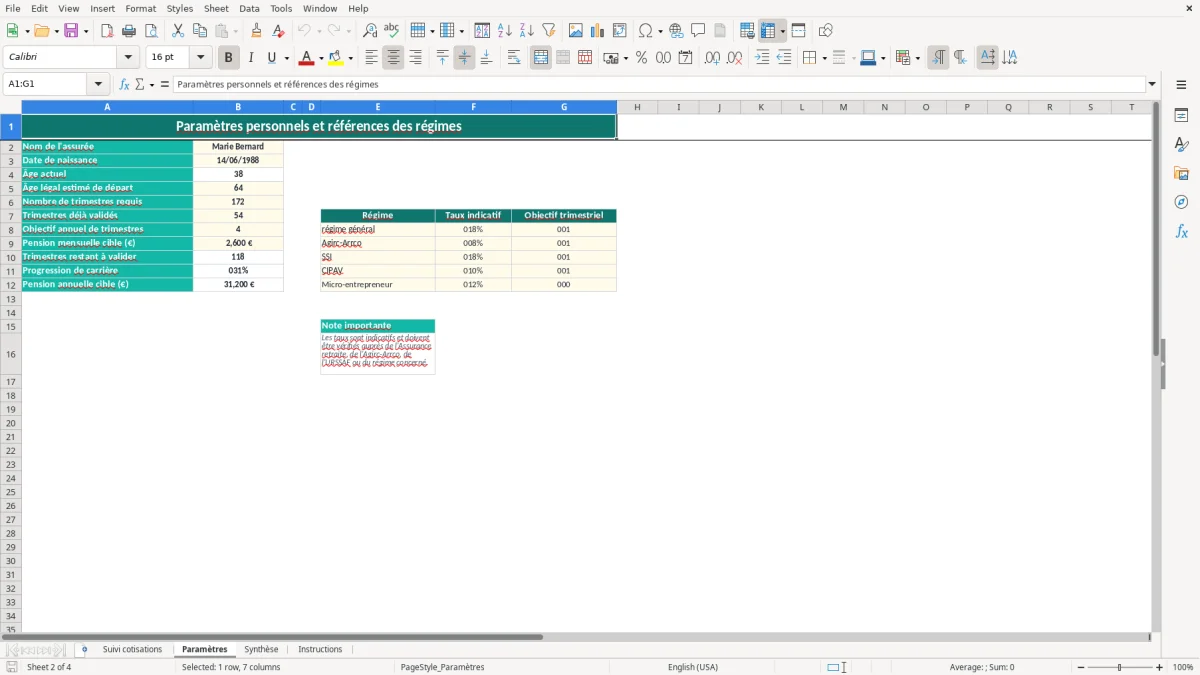Select the Micro-entrepreneur cell
This screenshot has height=675, width=1200.
[x=378, y=284]
